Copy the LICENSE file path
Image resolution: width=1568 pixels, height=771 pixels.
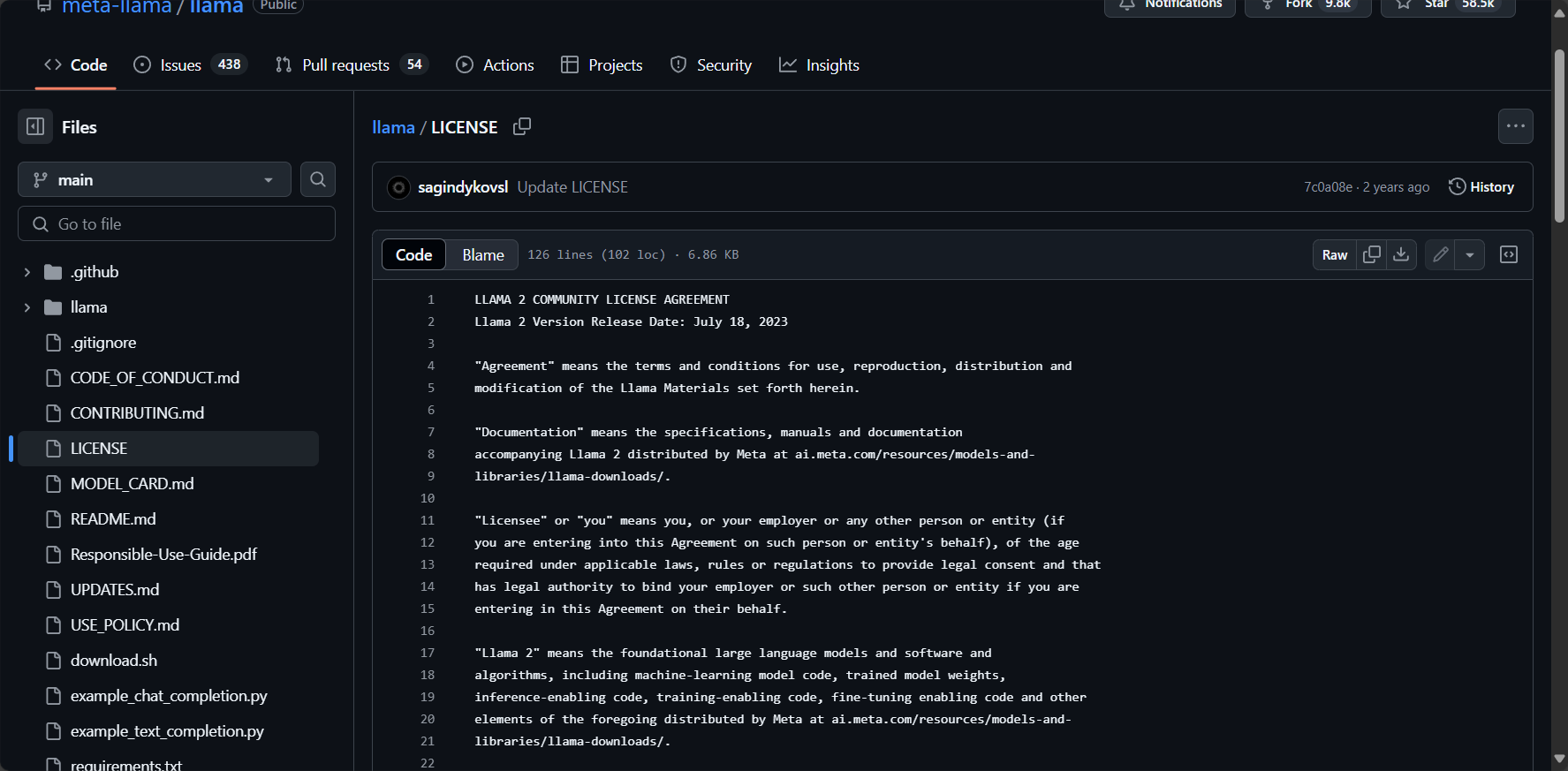coord(522,126)
